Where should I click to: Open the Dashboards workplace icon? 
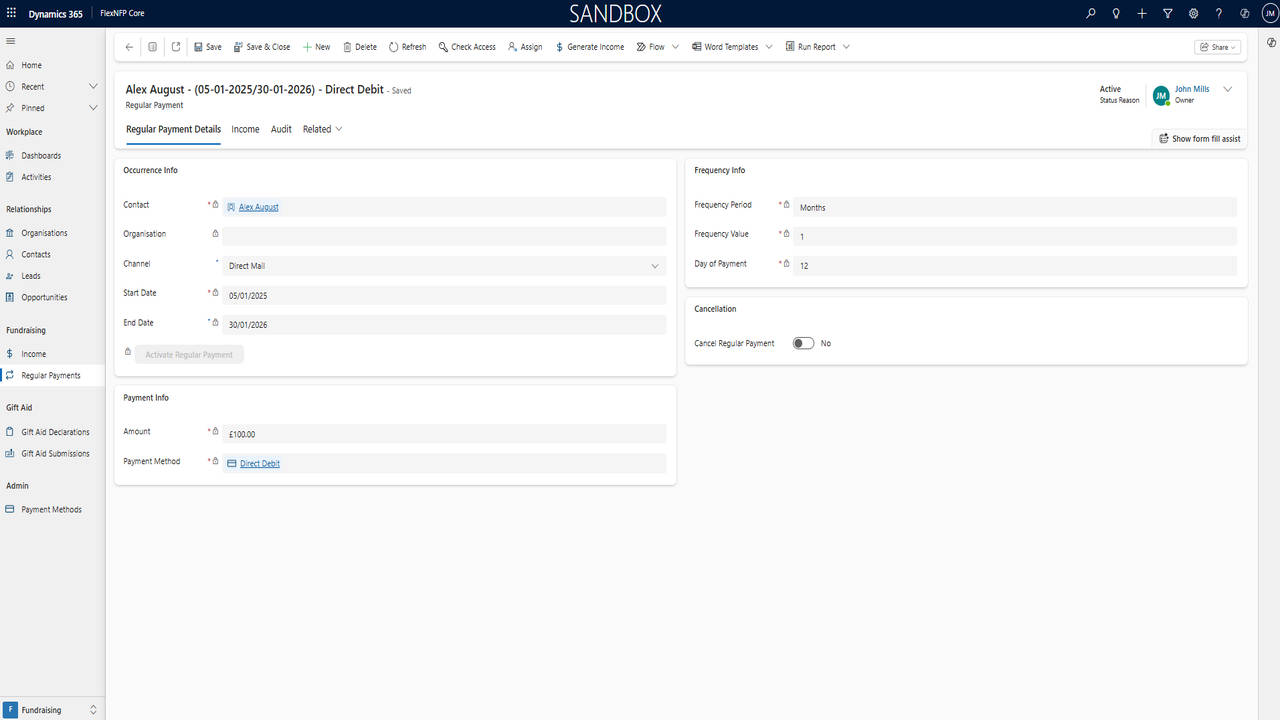click(9, 155)
